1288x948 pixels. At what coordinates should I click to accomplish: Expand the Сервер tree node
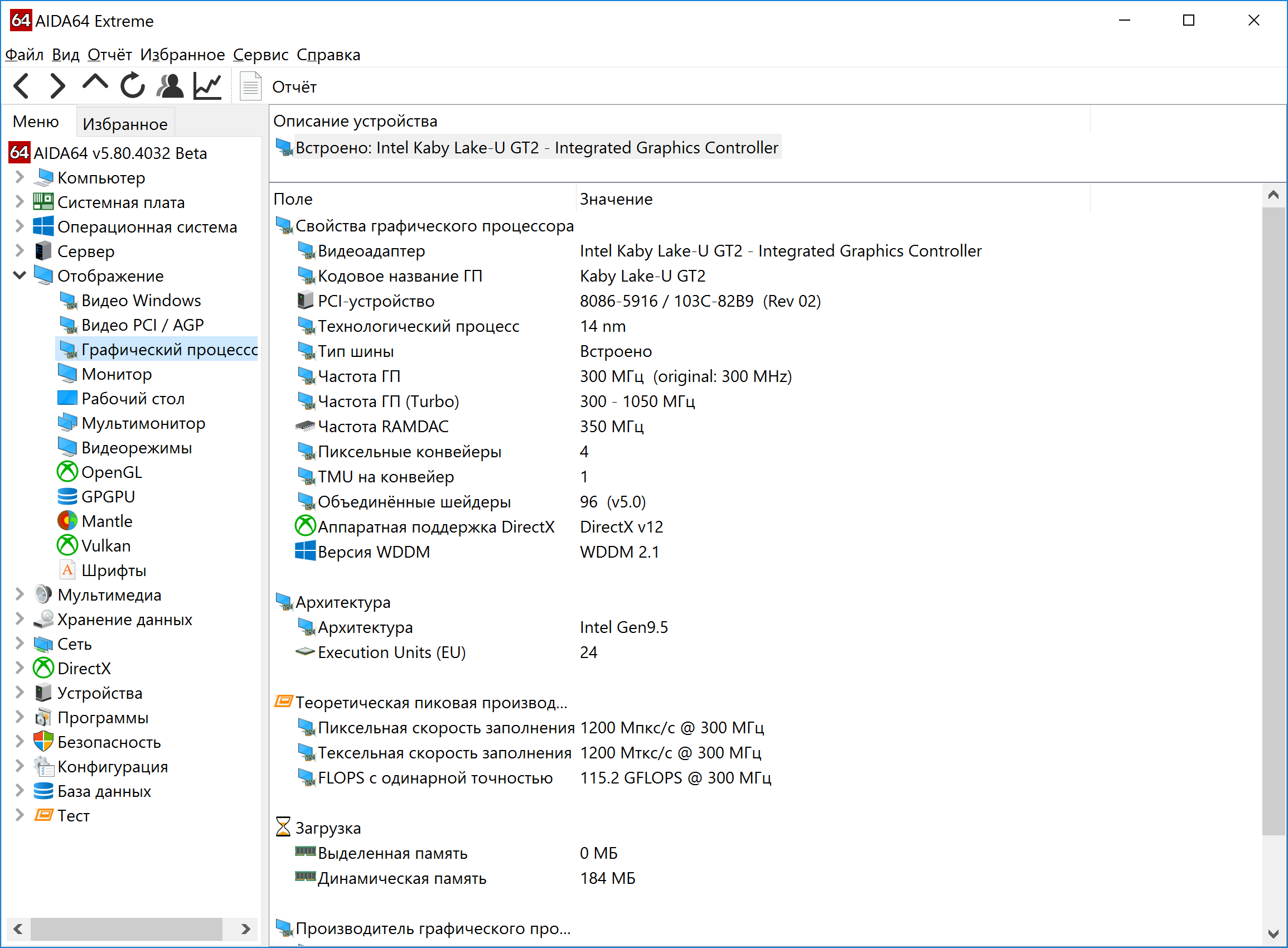click(x=20, y=251)
